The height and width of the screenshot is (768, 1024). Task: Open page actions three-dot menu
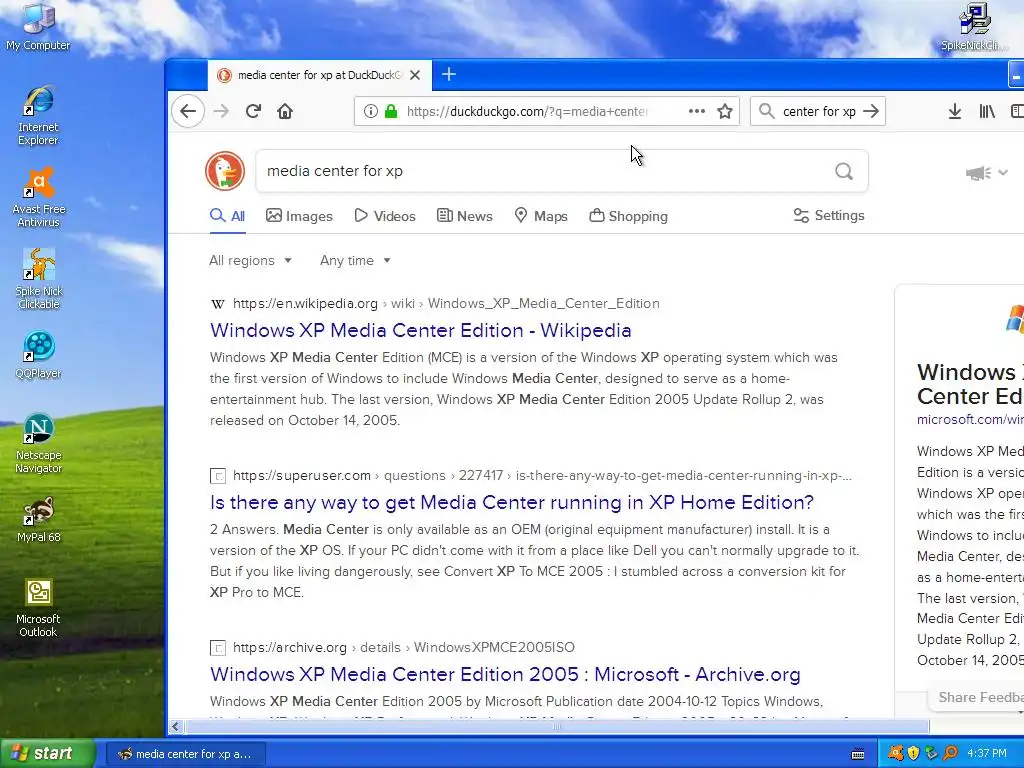point(697,112)
